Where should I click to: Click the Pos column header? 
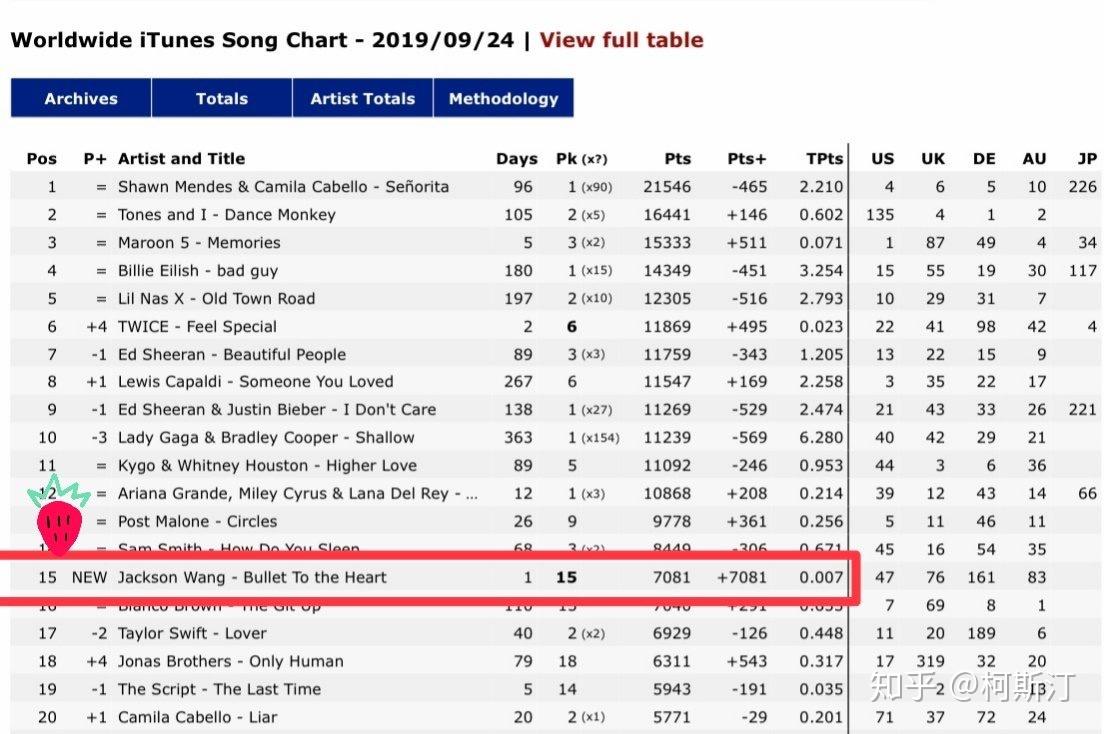tap(42, 158)
